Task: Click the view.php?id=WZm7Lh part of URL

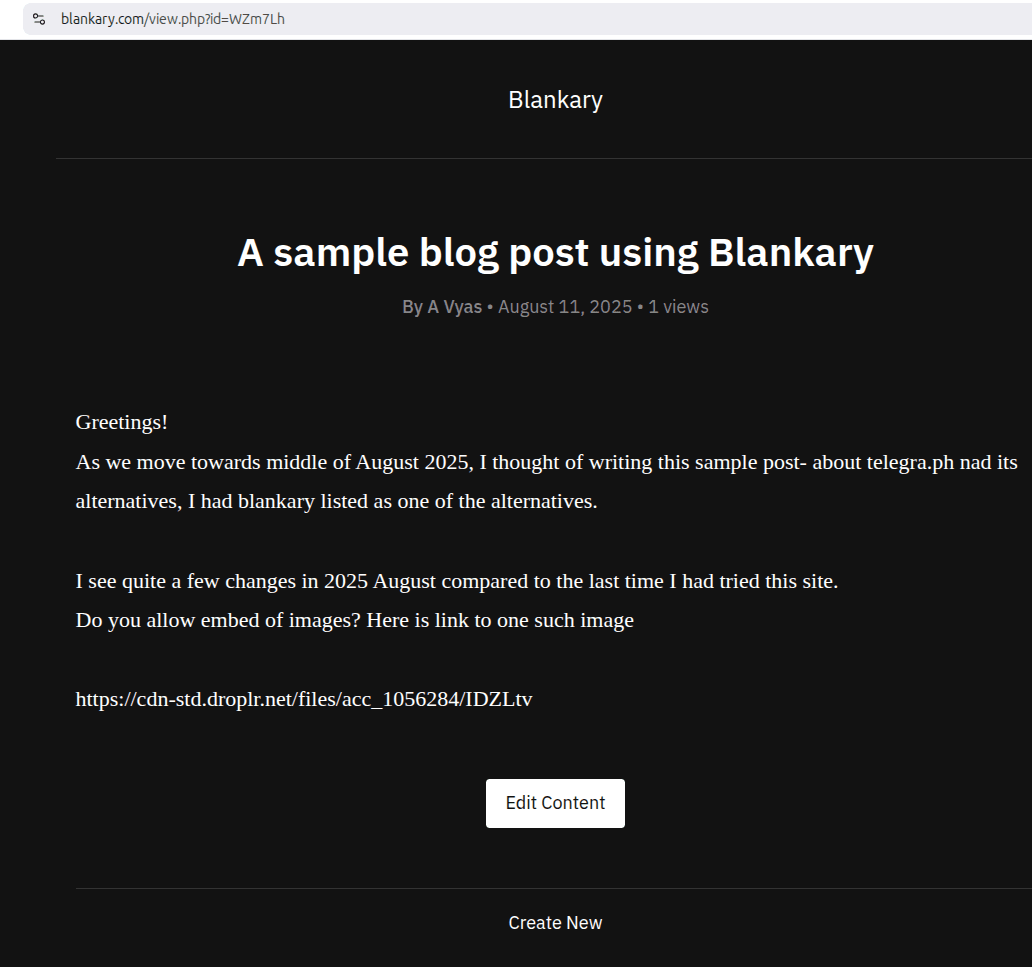Action: [x=216, y=19]
